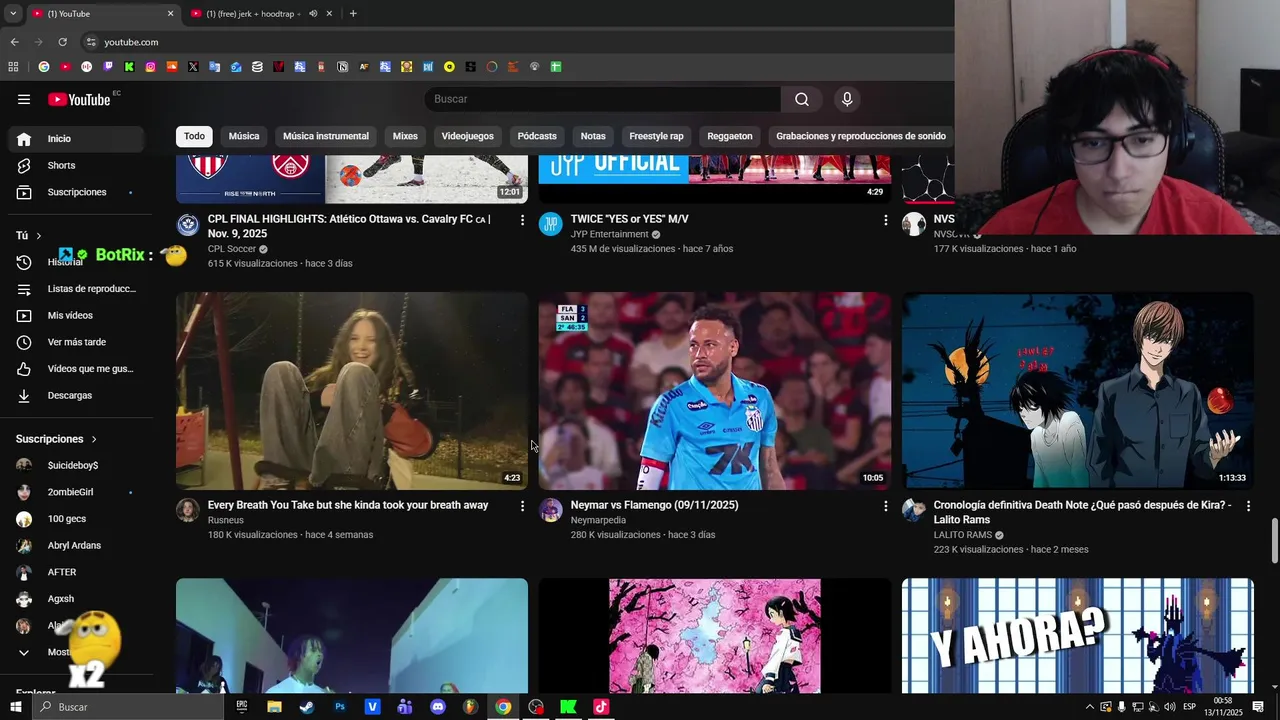Open options menu for Neymar vs Flamengo video
The width and height of the screenshot is (1280, 720).
click(885, 506)
